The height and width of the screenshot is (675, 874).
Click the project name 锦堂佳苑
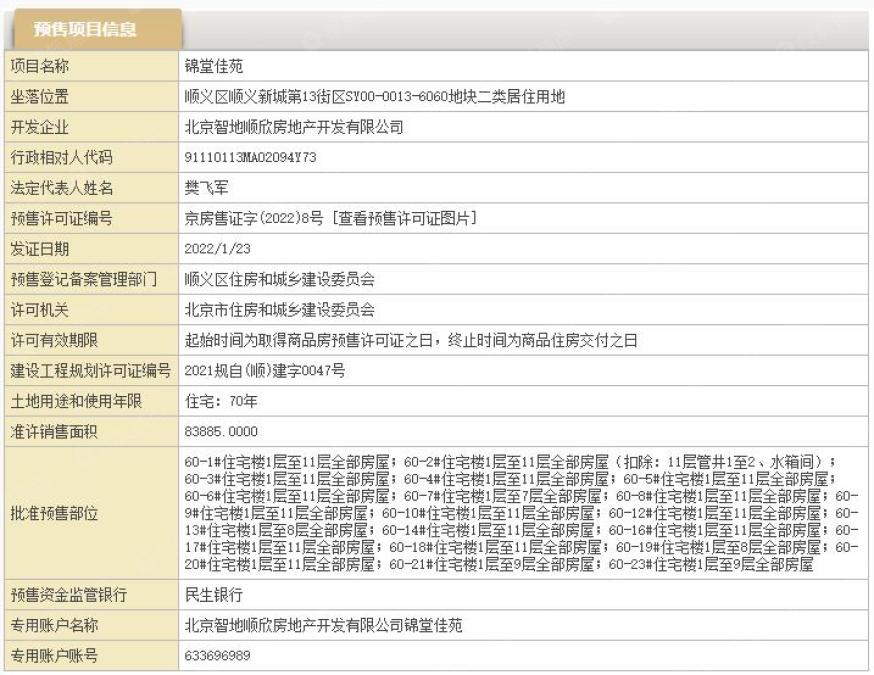pos(214,66)
